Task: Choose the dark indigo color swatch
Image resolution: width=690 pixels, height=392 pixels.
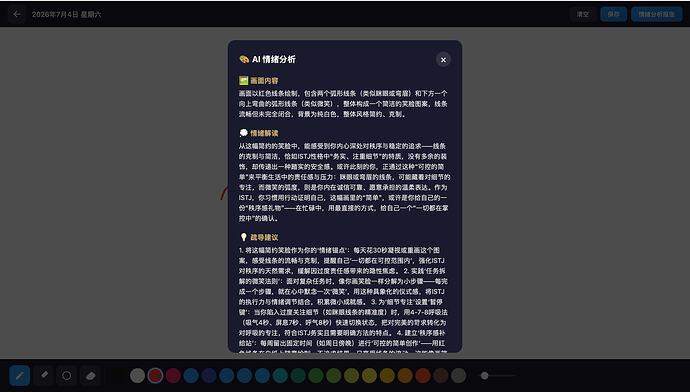Action: (x=209, y=375)
